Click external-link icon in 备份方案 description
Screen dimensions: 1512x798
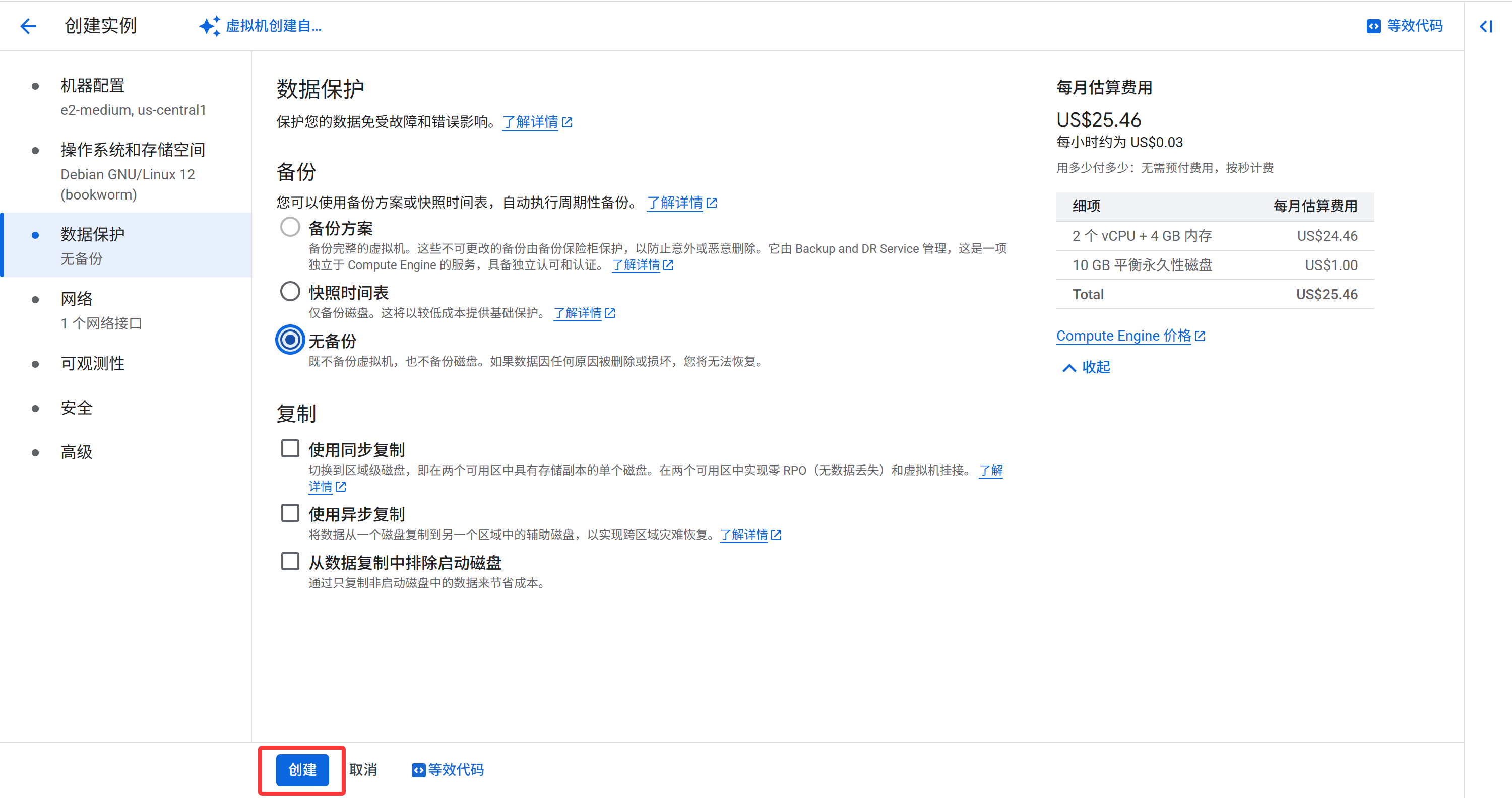coord(668,265)
